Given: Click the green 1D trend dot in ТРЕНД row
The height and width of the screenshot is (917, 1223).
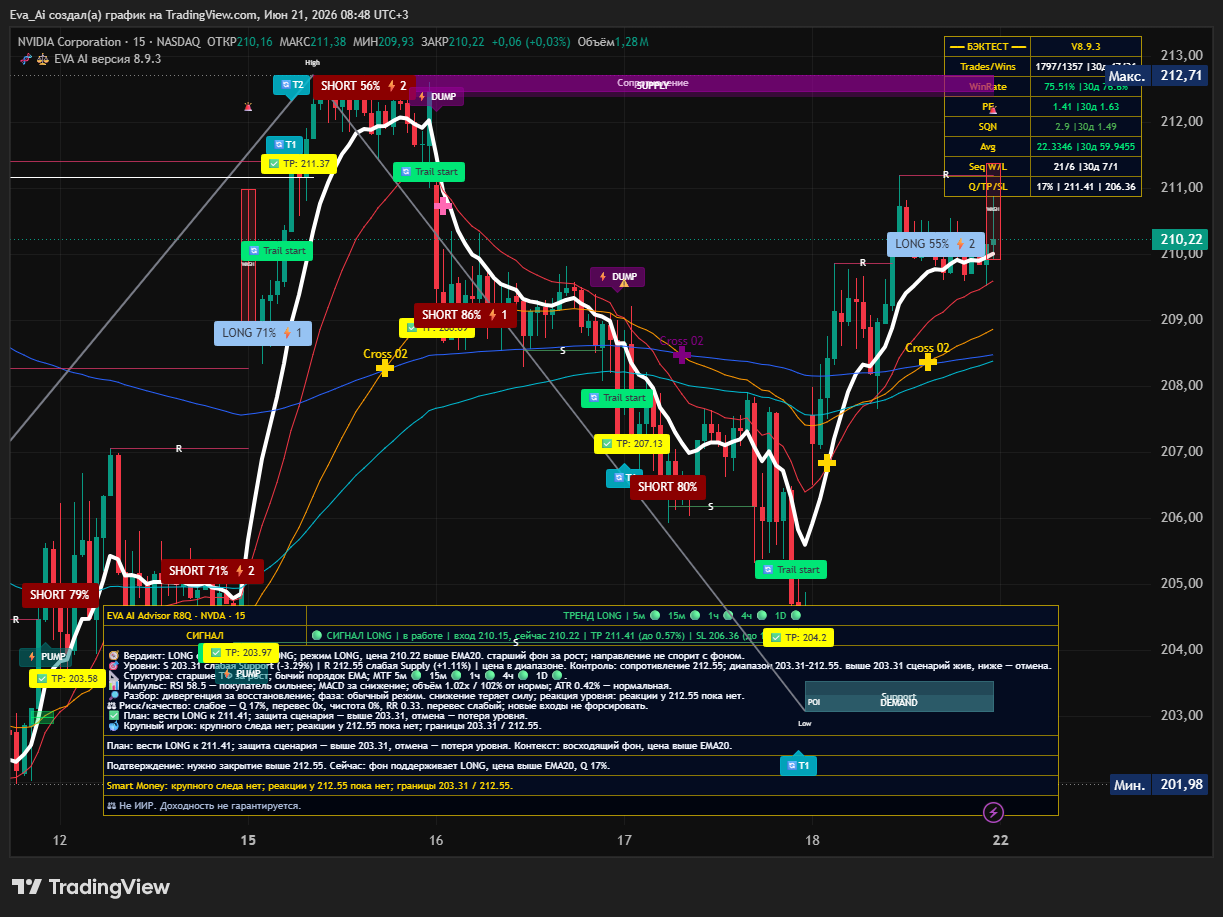Looking at the screenshot, I should pos(795,615).
